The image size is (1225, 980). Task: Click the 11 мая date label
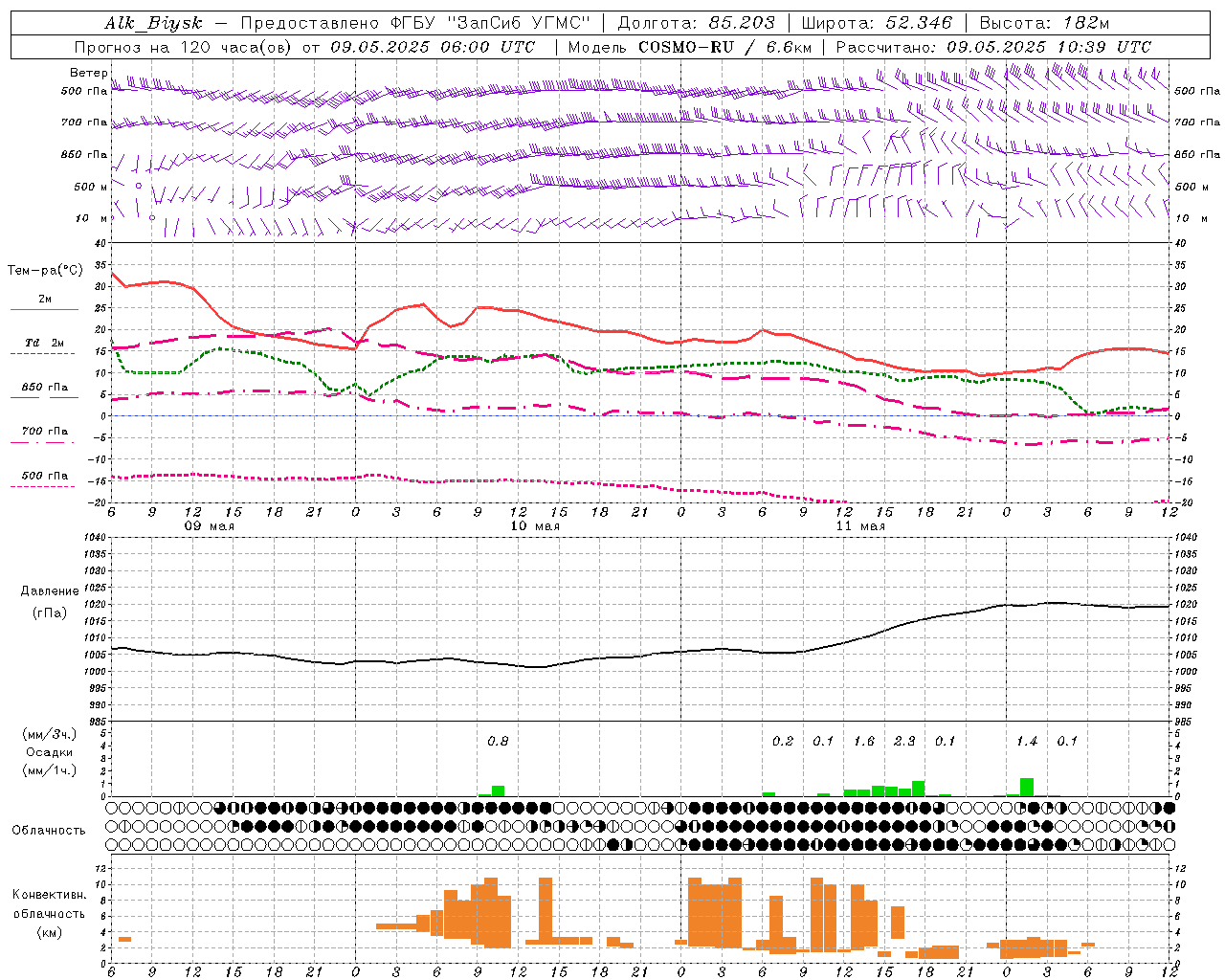point(859,526)
